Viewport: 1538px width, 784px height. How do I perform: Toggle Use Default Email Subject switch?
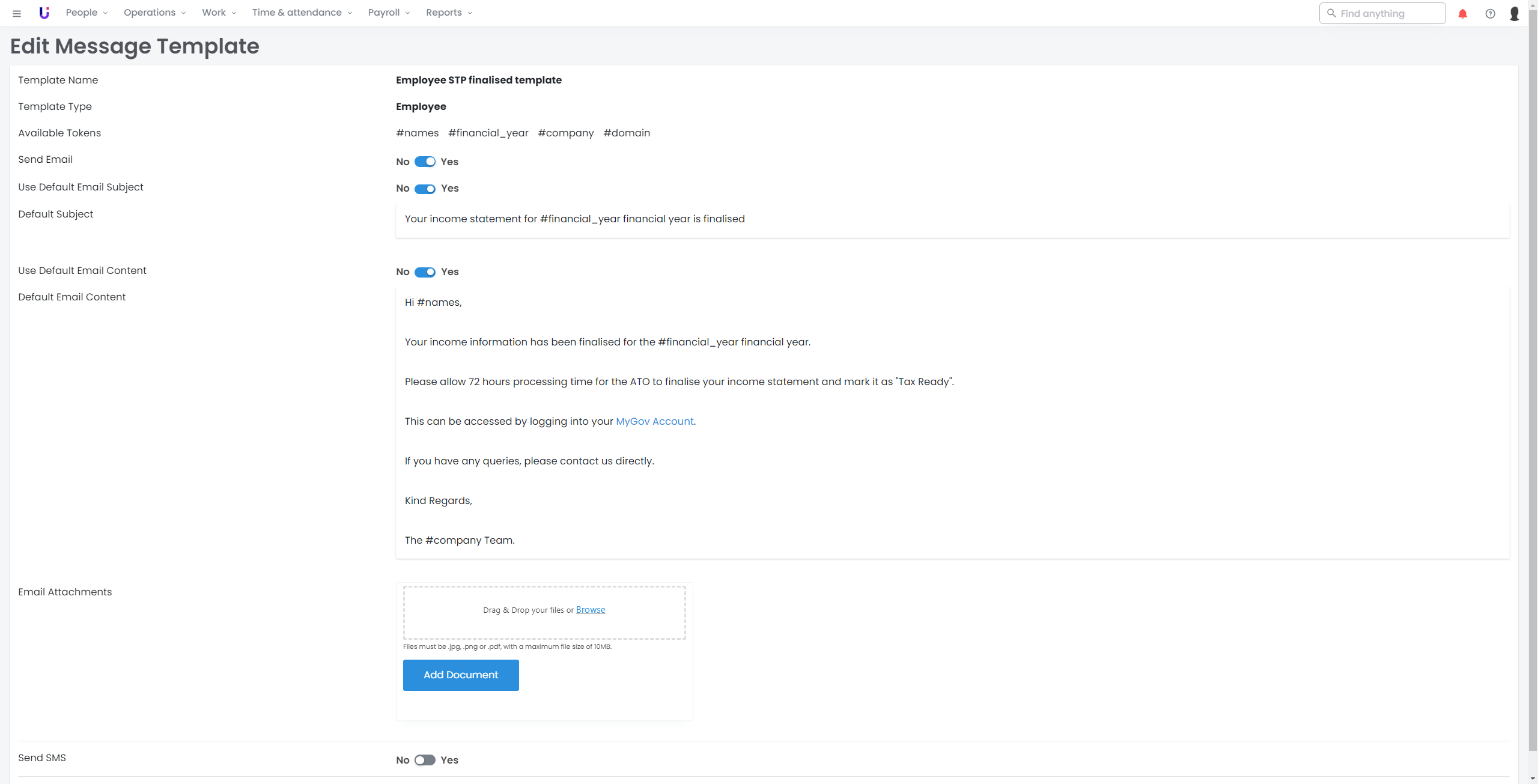pyautogui.click(x=425, y=189)
